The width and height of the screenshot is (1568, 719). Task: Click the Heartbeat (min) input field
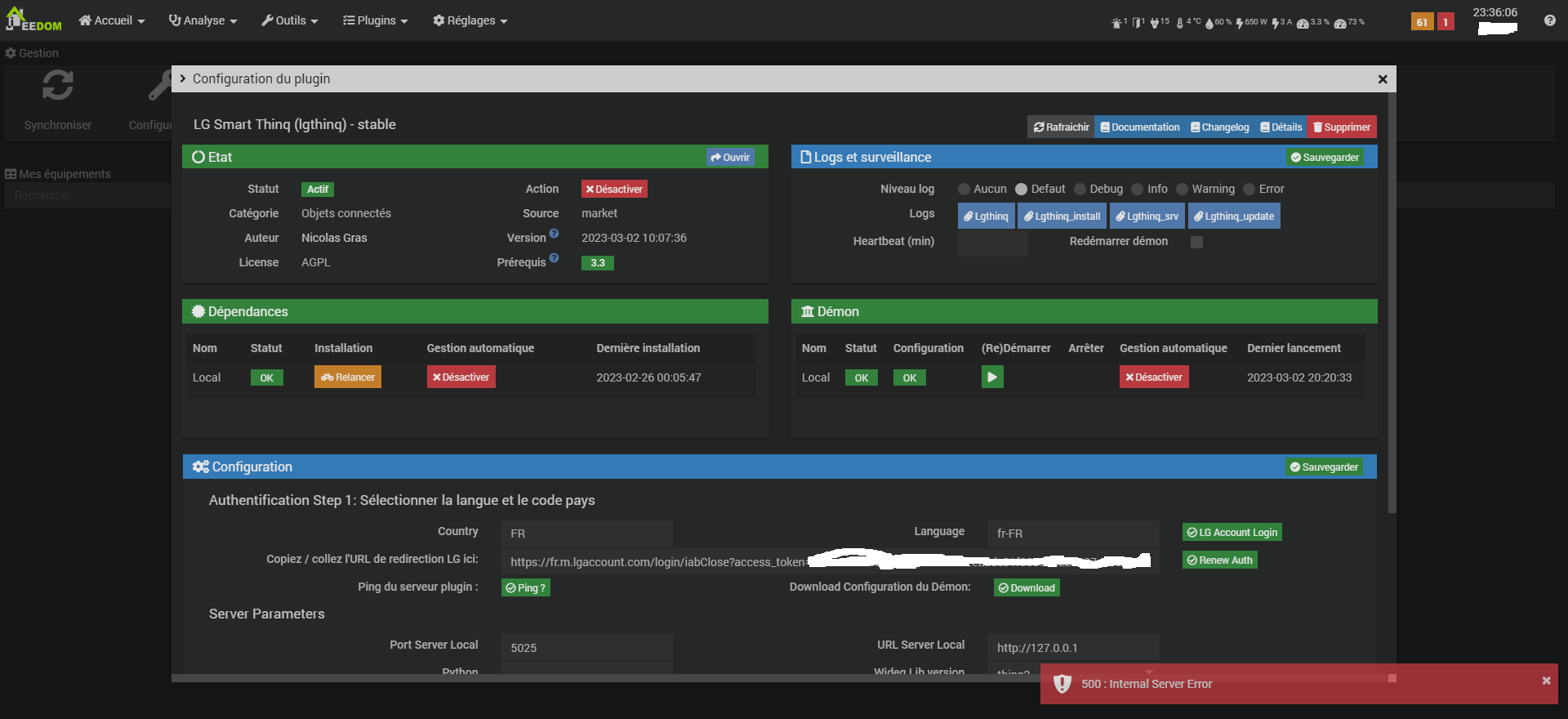click(x=992, y=243)
